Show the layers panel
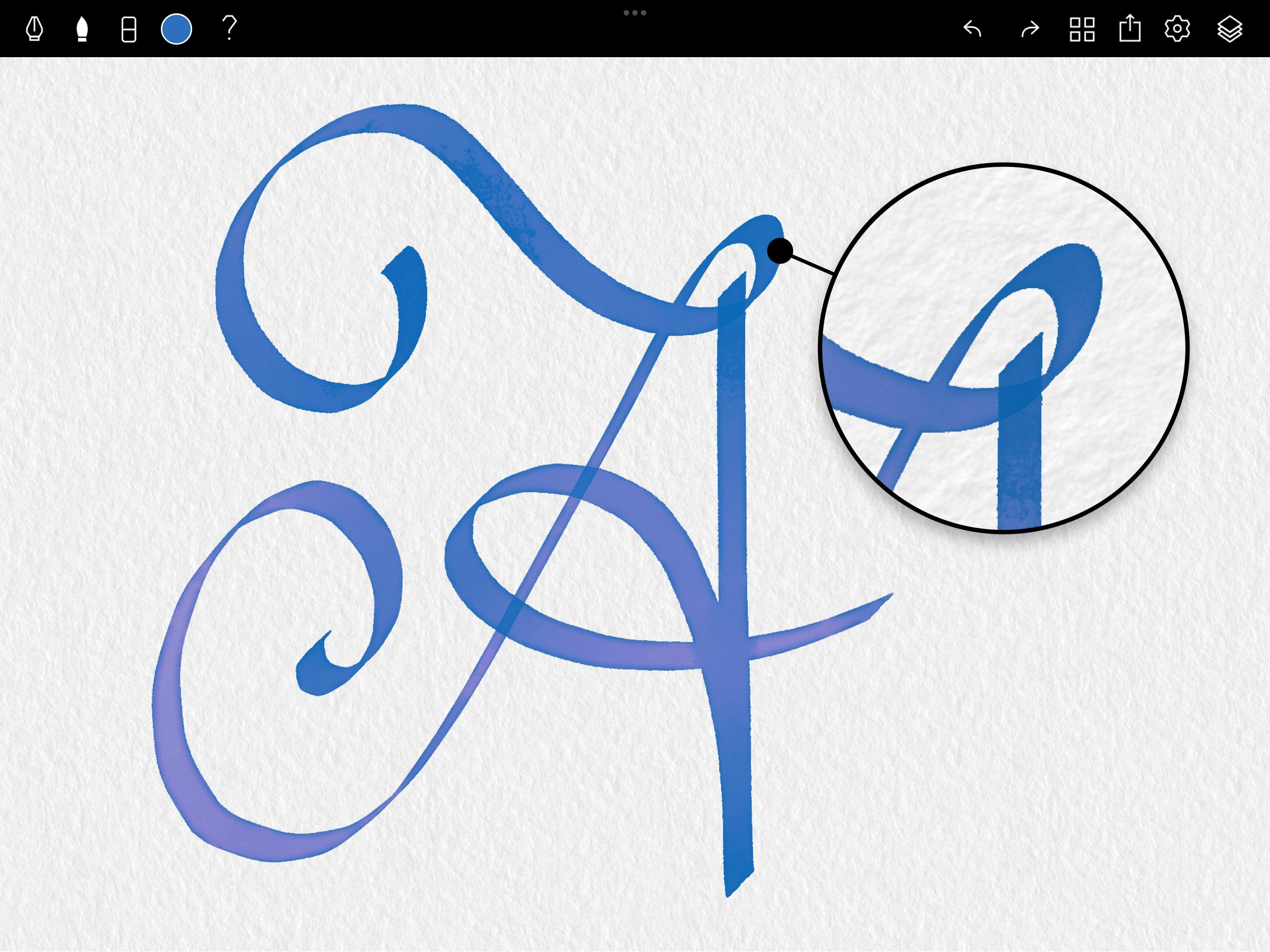1270x952 pixels. click(x=1230, y=29)
